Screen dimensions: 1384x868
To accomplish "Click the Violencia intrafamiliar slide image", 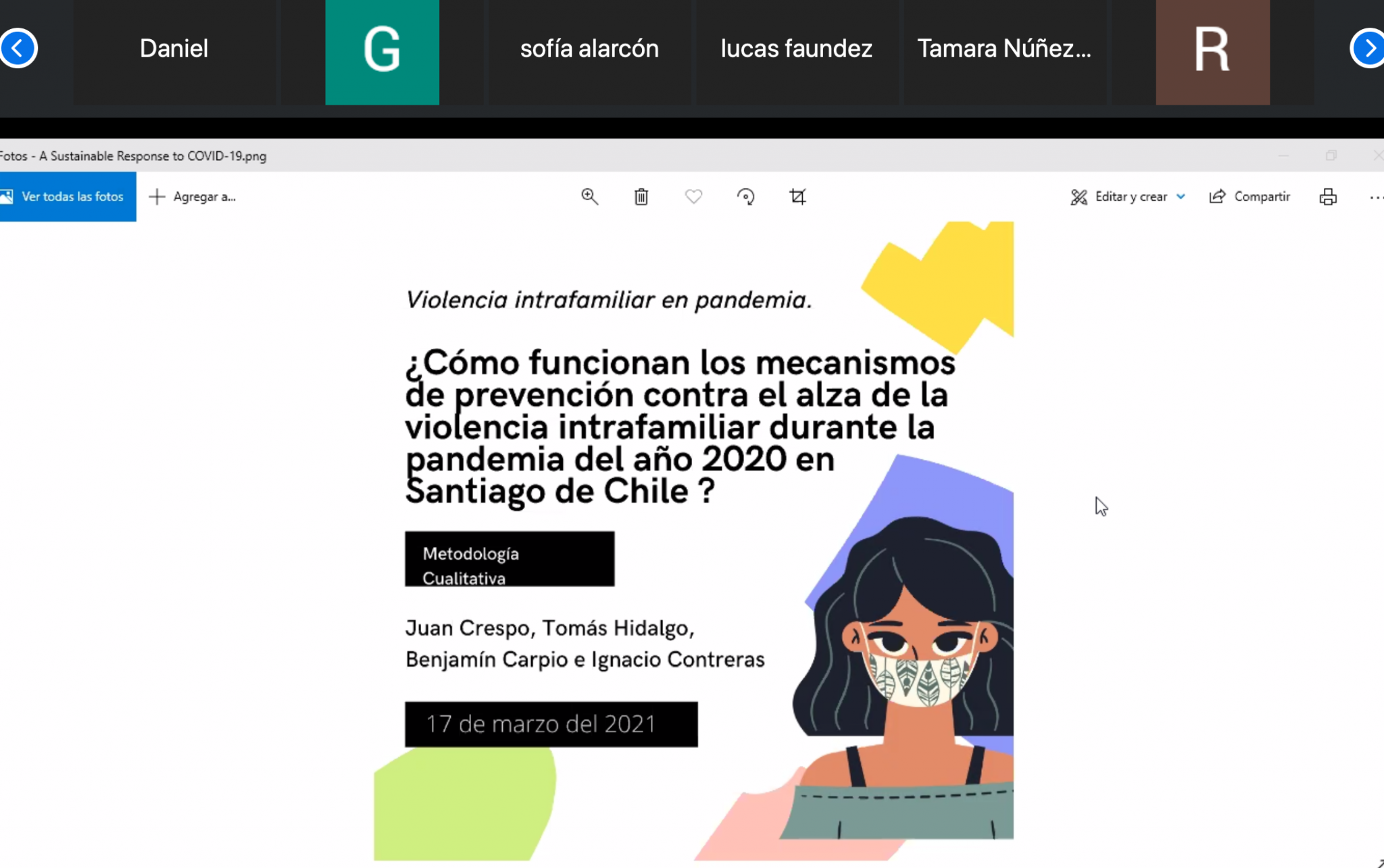I will [x=693, y=541].
